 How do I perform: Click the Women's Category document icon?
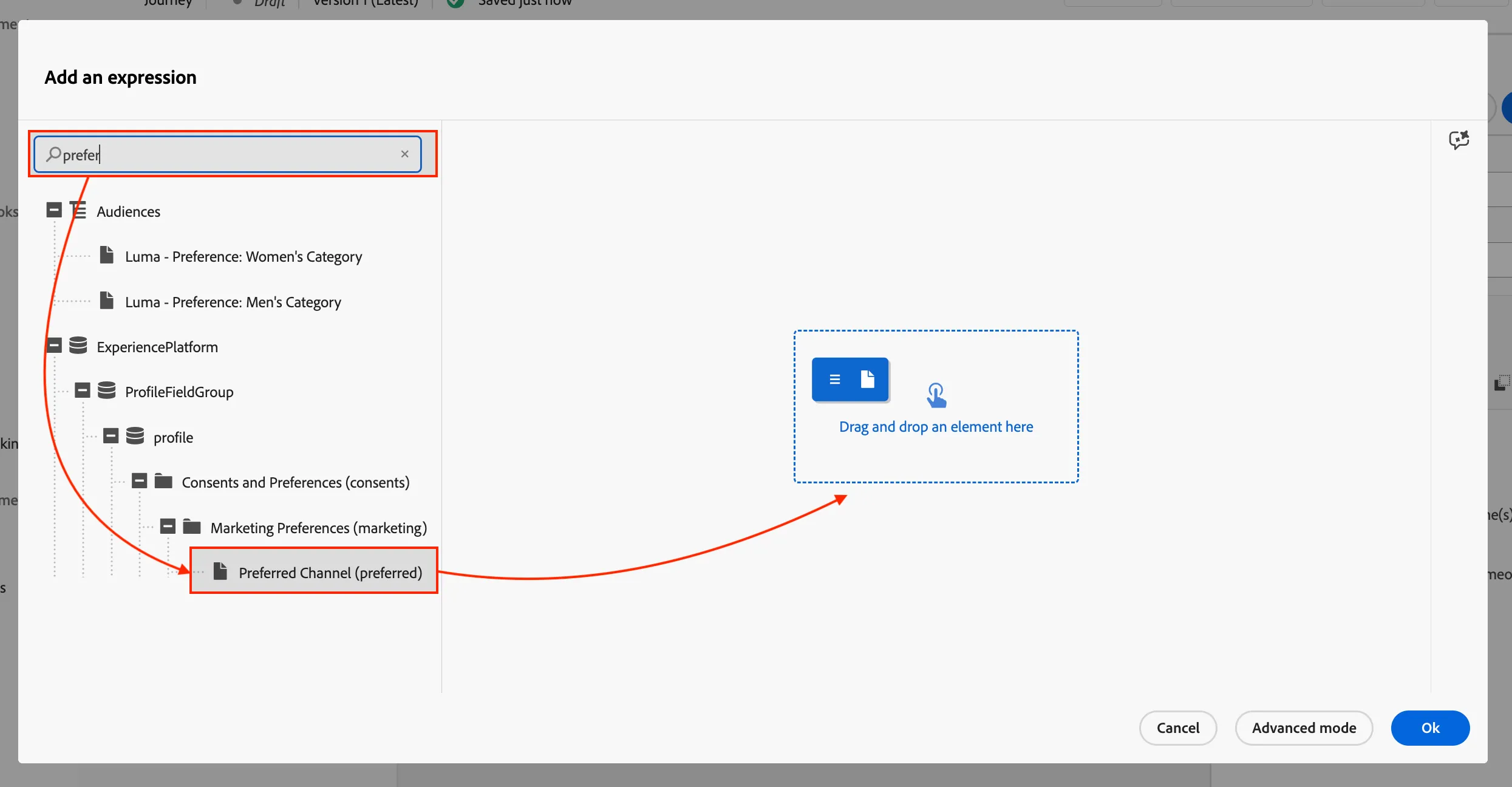coord(106,255)
